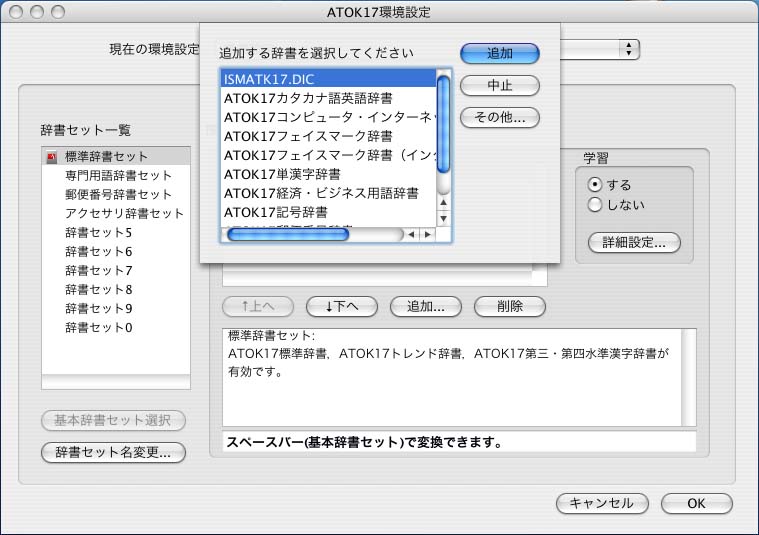Viewport: 759px width, 535px height.
Task: Click the red icon beside 標準辞書セット
Action: pyautogui.click(x=52, y=157)
